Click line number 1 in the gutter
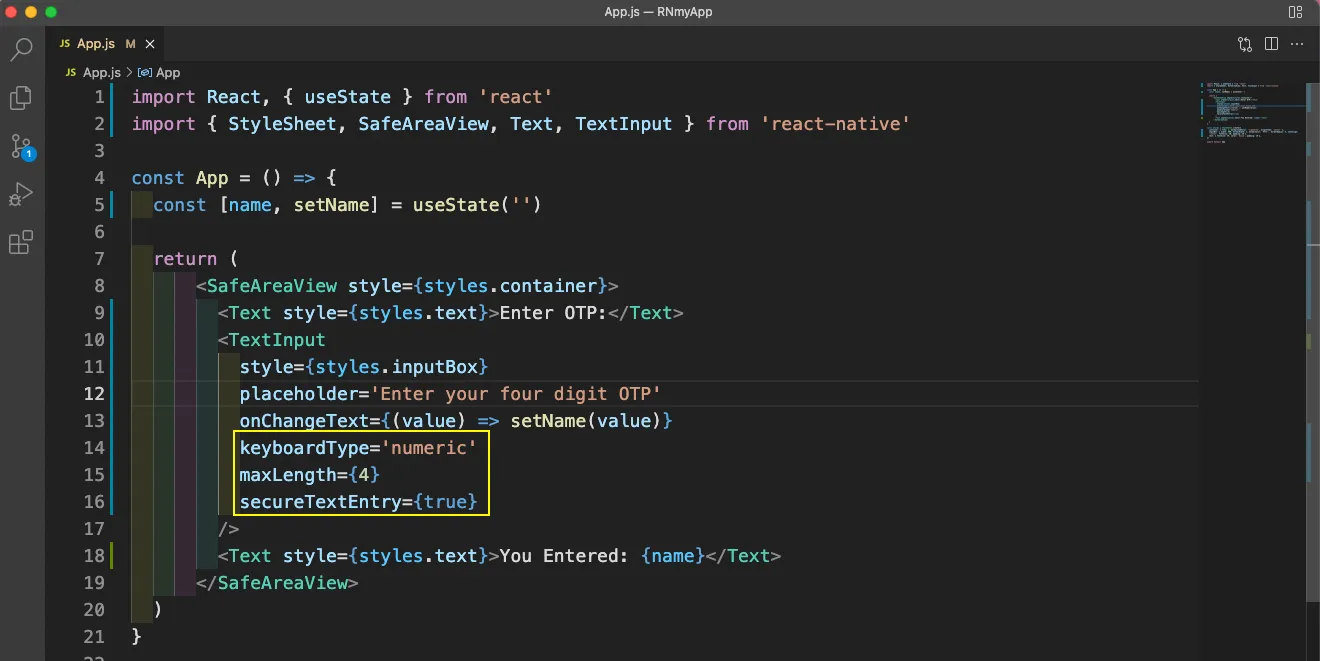This screenshot has height=661, width=1320. coord(98,97)
